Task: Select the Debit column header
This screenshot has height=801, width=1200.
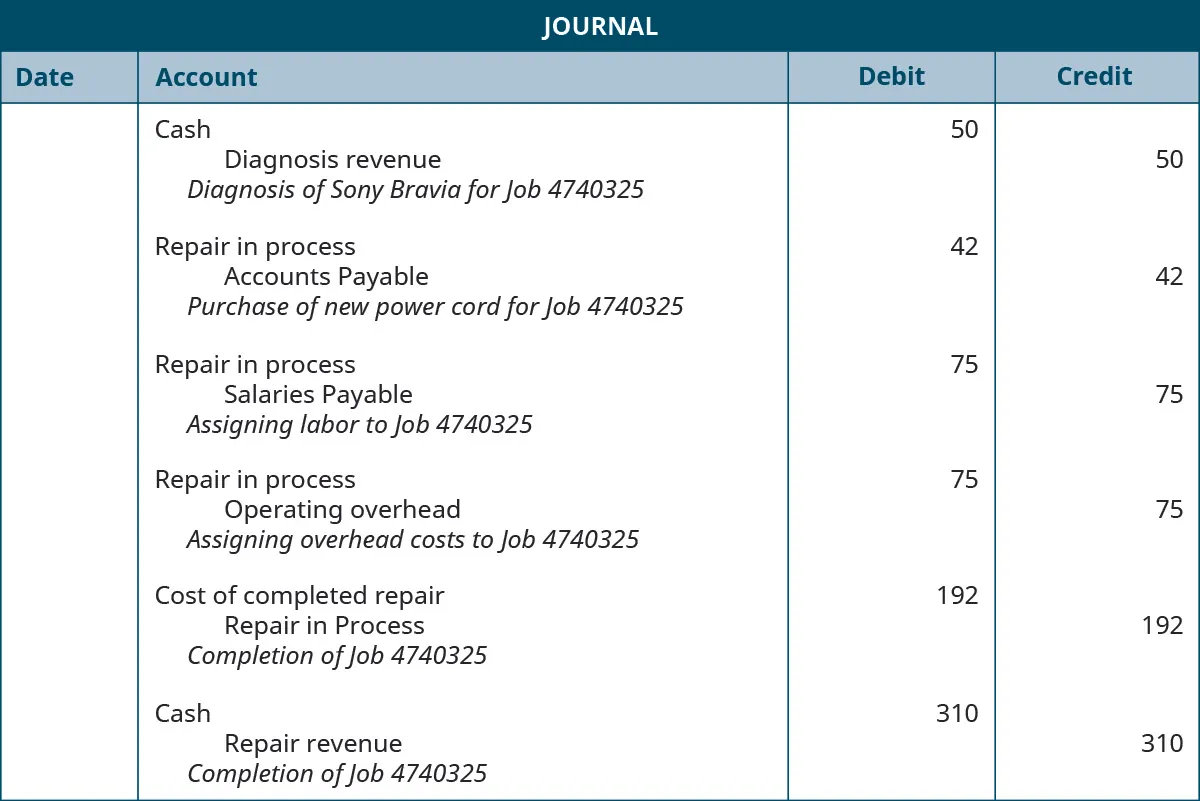Action: (x=891, y=77)
